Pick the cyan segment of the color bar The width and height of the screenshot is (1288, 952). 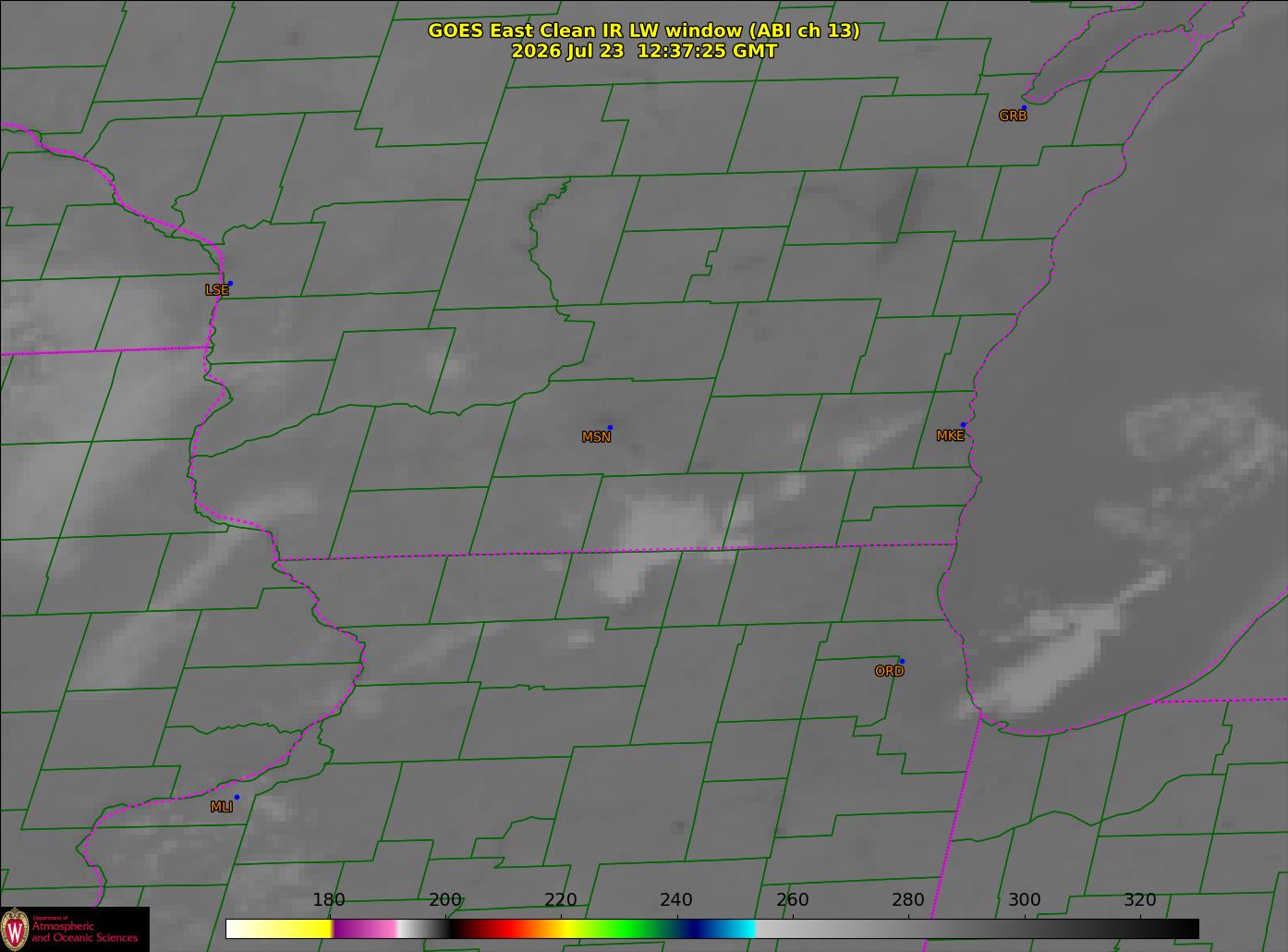point(736,928)
